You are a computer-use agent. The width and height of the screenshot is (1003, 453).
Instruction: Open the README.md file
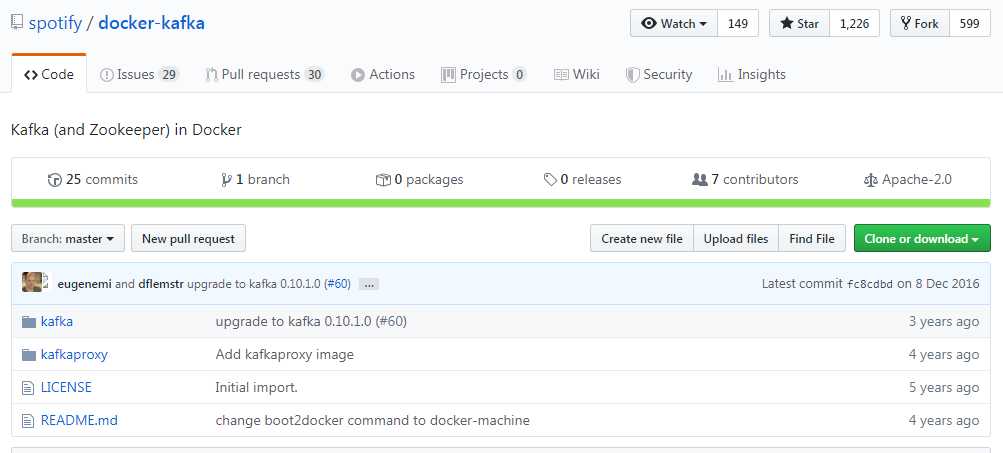pos(79,420)
